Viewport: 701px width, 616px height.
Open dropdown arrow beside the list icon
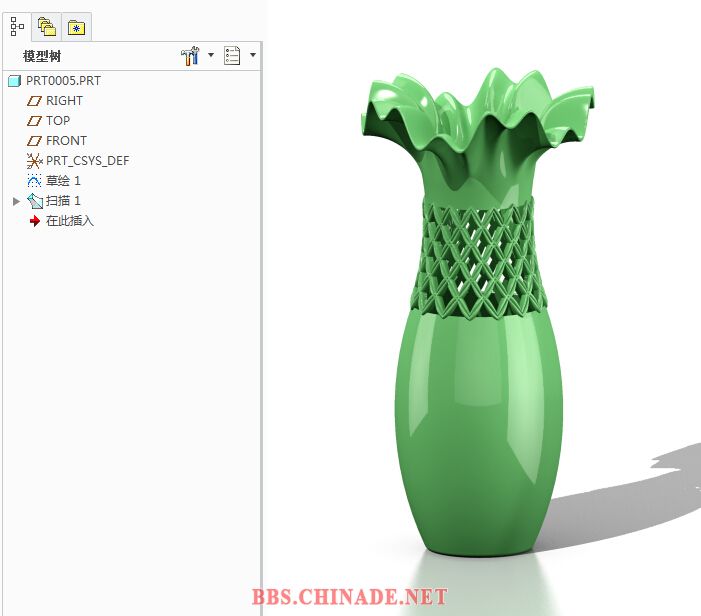[253, 55]
